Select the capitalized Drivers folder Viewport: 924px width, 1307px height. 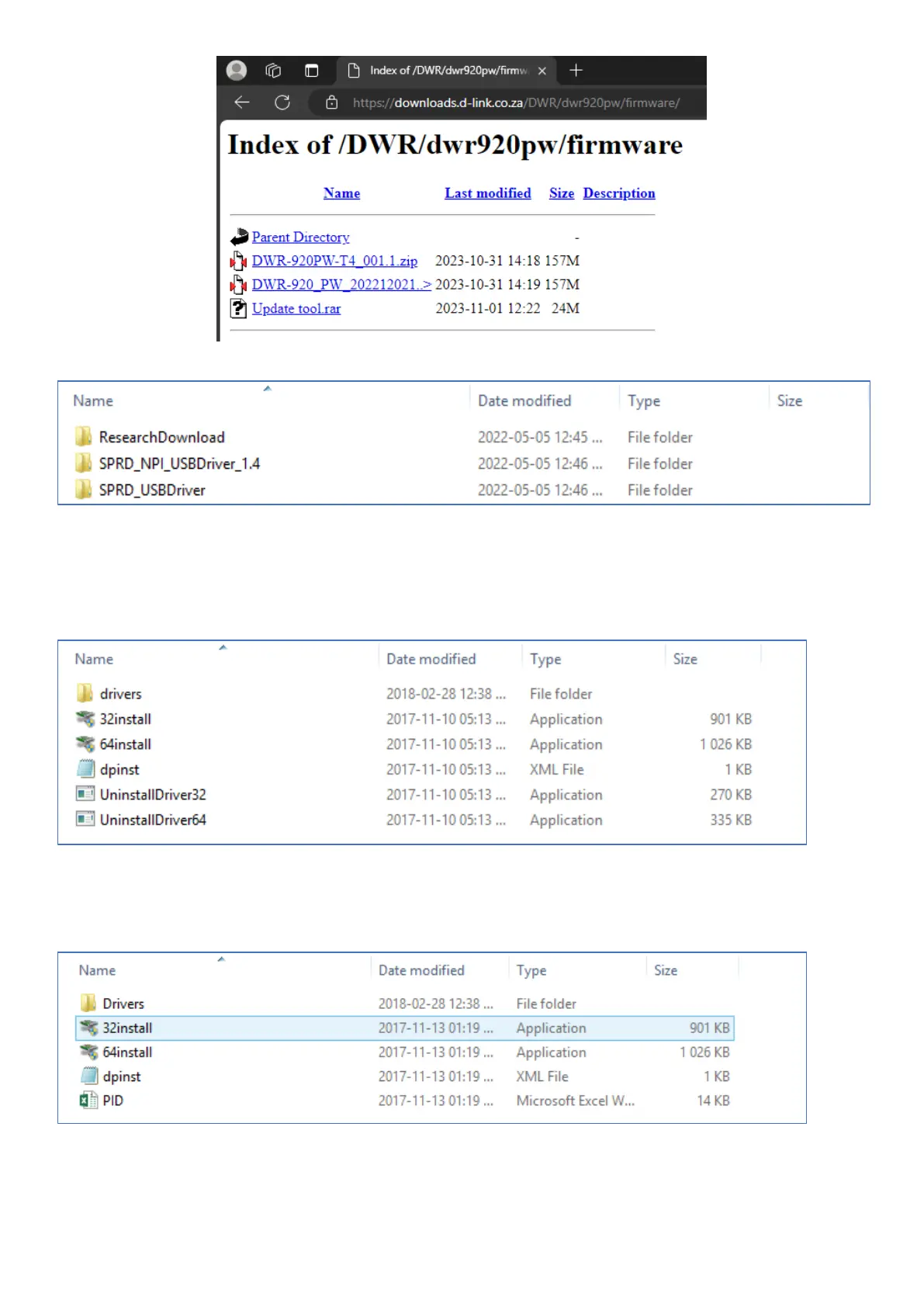pyautogui.click(x=123, y=1004)
